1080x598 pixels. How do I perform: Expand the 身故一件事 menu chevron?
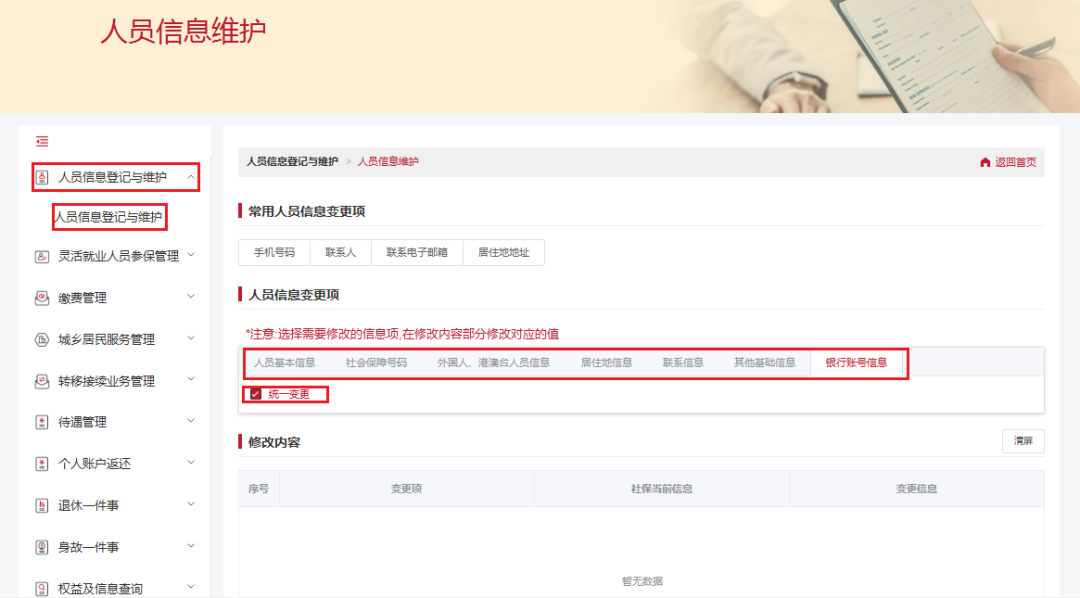coord(191,546)
